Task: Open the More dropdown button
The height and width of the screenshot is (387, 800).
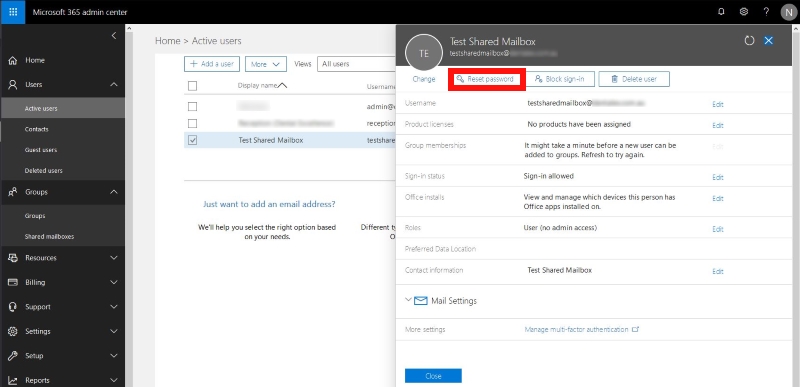Action: pyautogui.click(x=266, y=64)
